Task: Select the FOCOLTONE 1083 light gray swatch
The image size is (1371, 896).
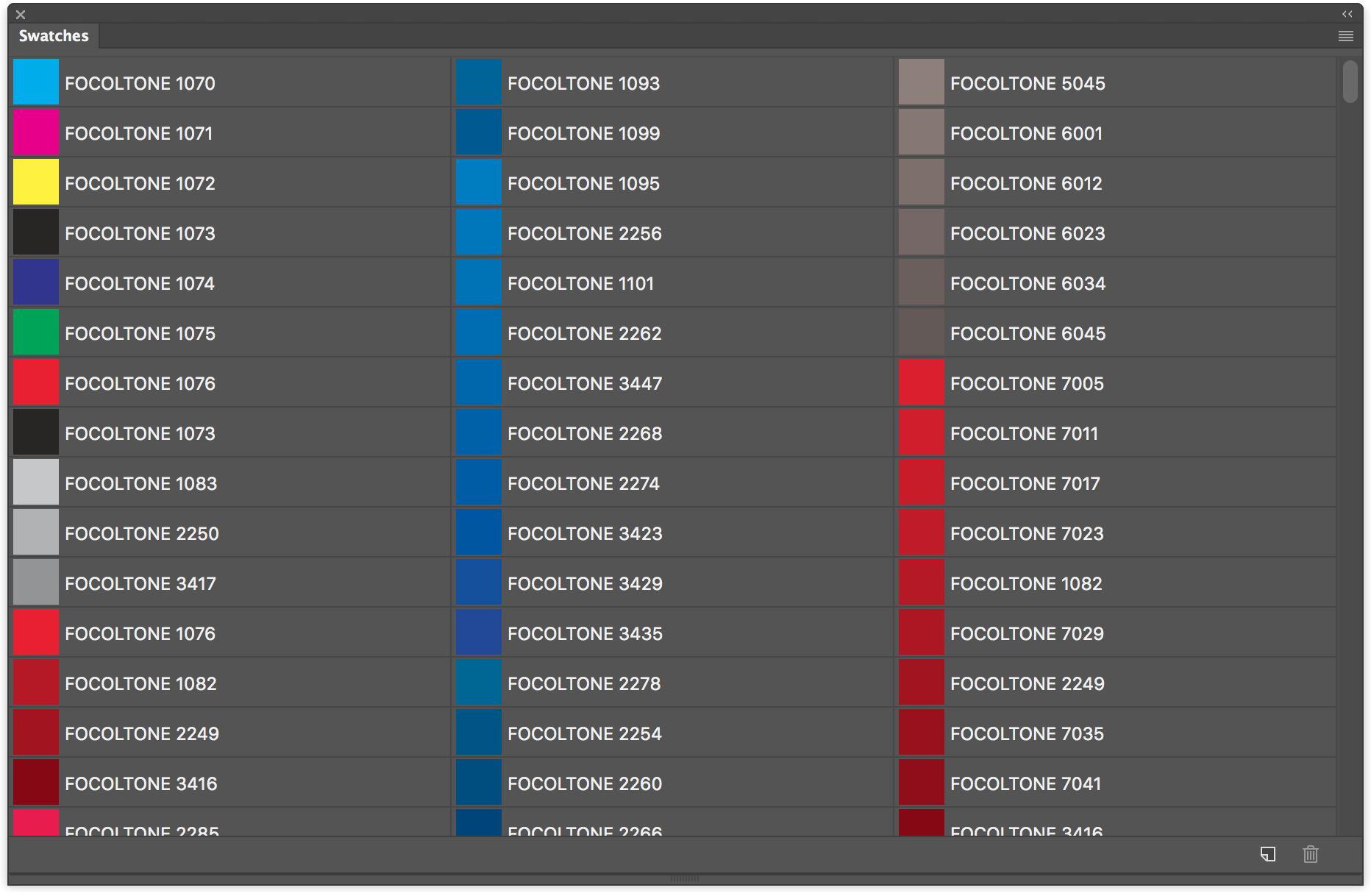Action: tap(35, 483)
